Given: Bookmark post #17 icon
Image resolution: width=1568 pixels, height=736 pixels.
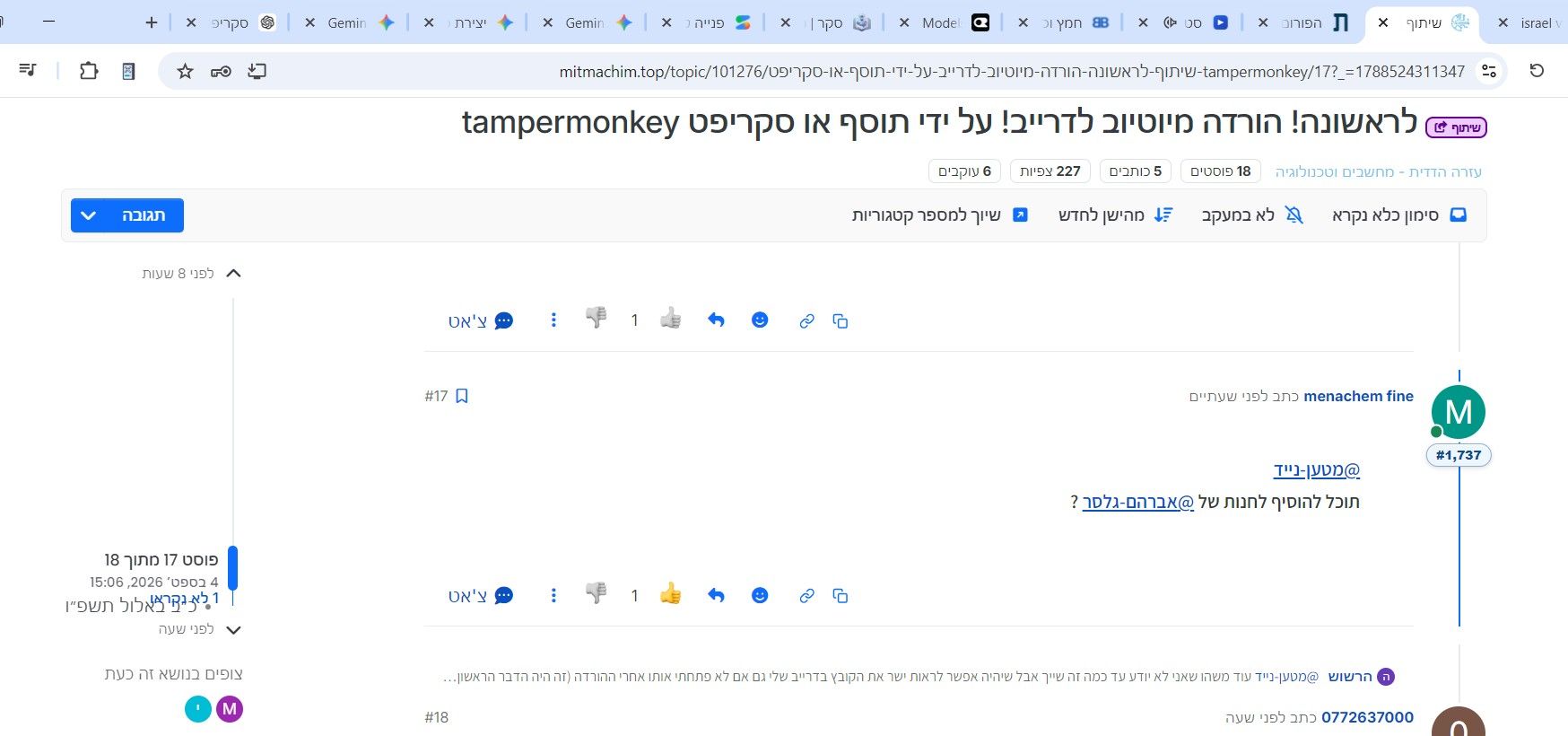Looking at the screenshot, I should [x=462, y=396].
